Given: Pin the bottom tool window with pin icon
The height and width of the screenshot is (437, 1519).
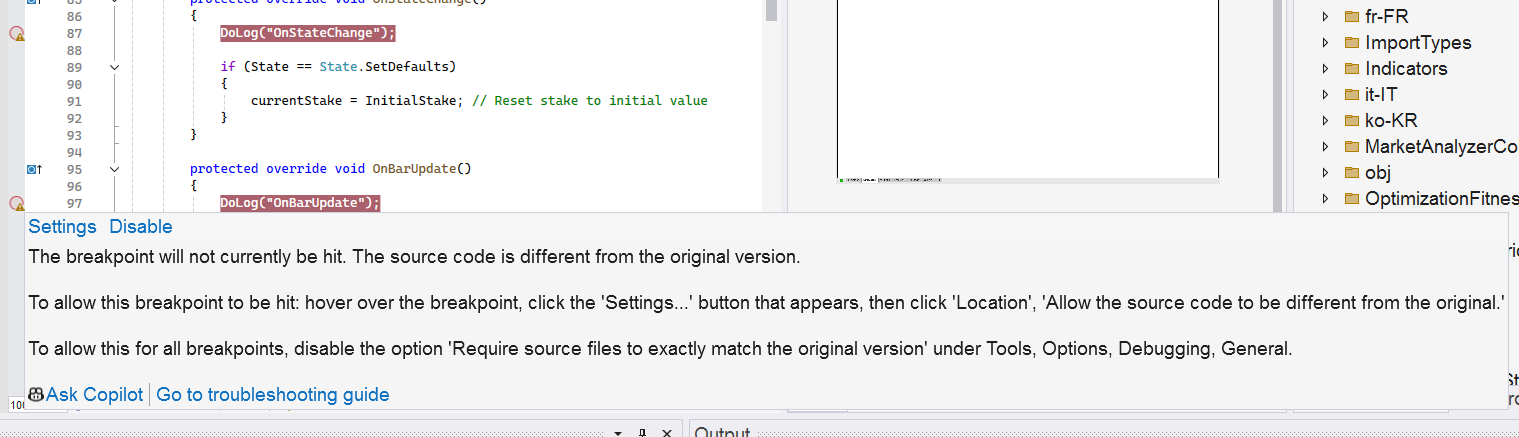Looking at the screenshot, I should [x=642, y=432].
